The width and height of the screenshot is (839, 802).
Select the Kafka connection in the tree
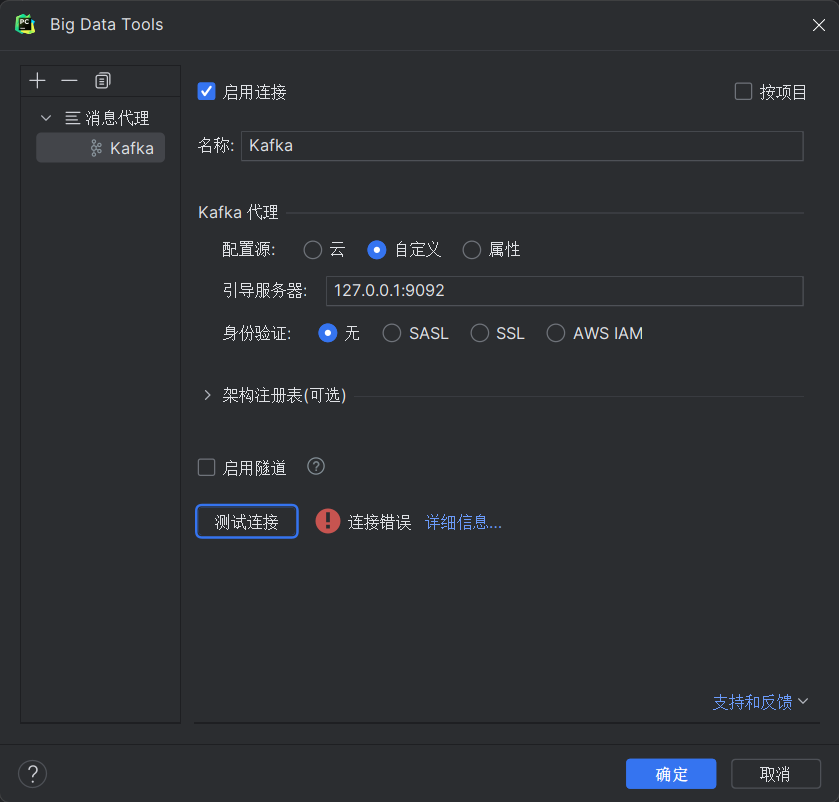point(101,148)
